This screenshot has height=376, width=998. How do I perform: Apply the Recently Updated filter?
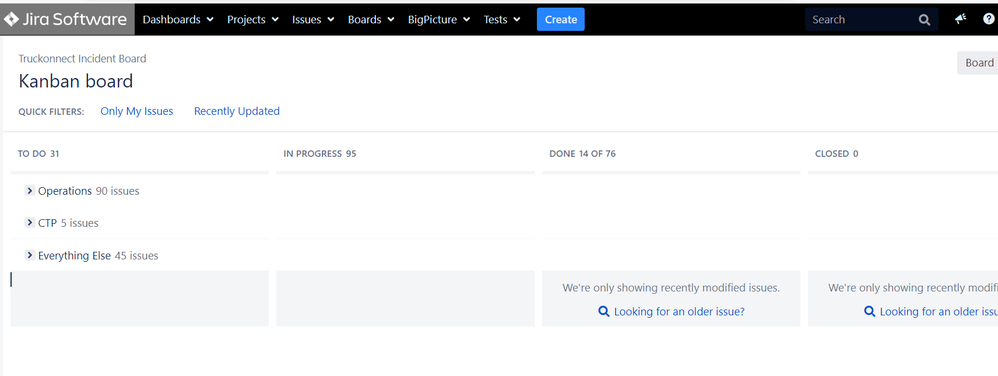pyautogui.click(x=237, y=111)
